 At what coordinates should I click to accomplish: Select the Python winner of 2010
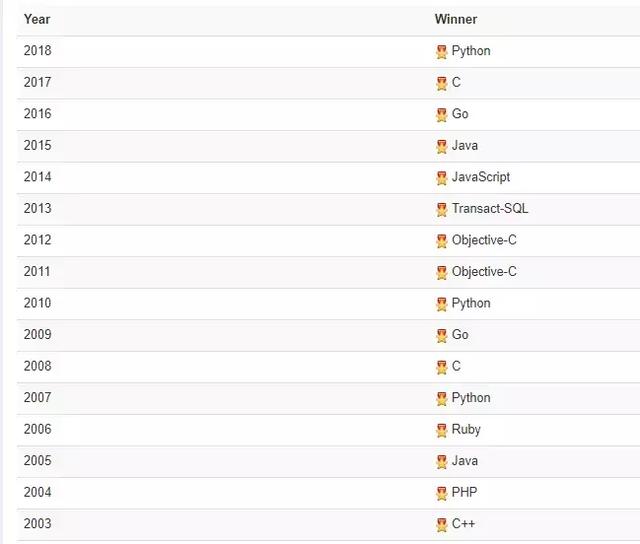[x=471, y=303]
